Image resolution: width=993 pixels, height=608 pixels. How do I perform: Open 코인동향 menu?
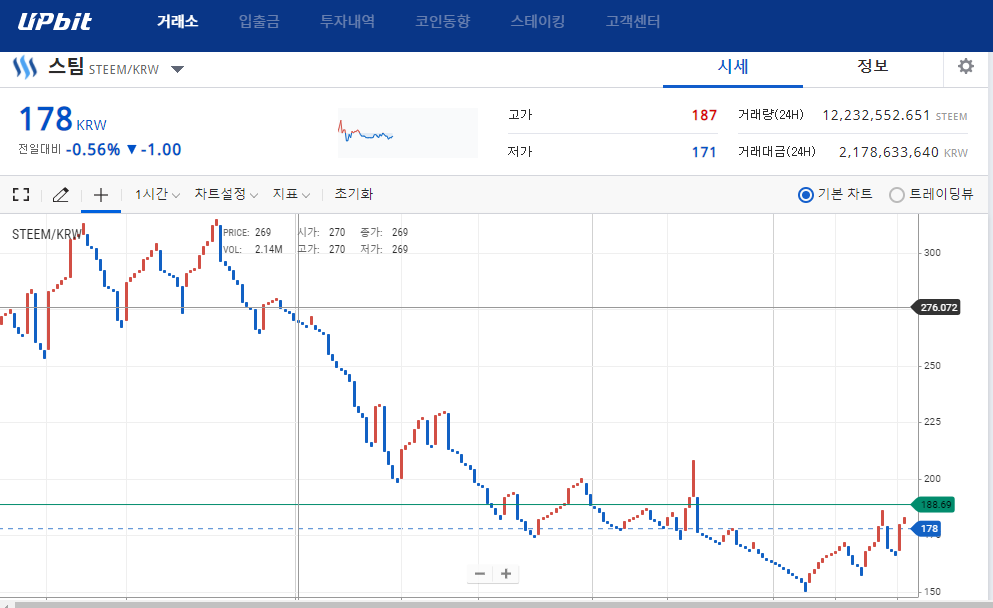click(x=443, y=22)
